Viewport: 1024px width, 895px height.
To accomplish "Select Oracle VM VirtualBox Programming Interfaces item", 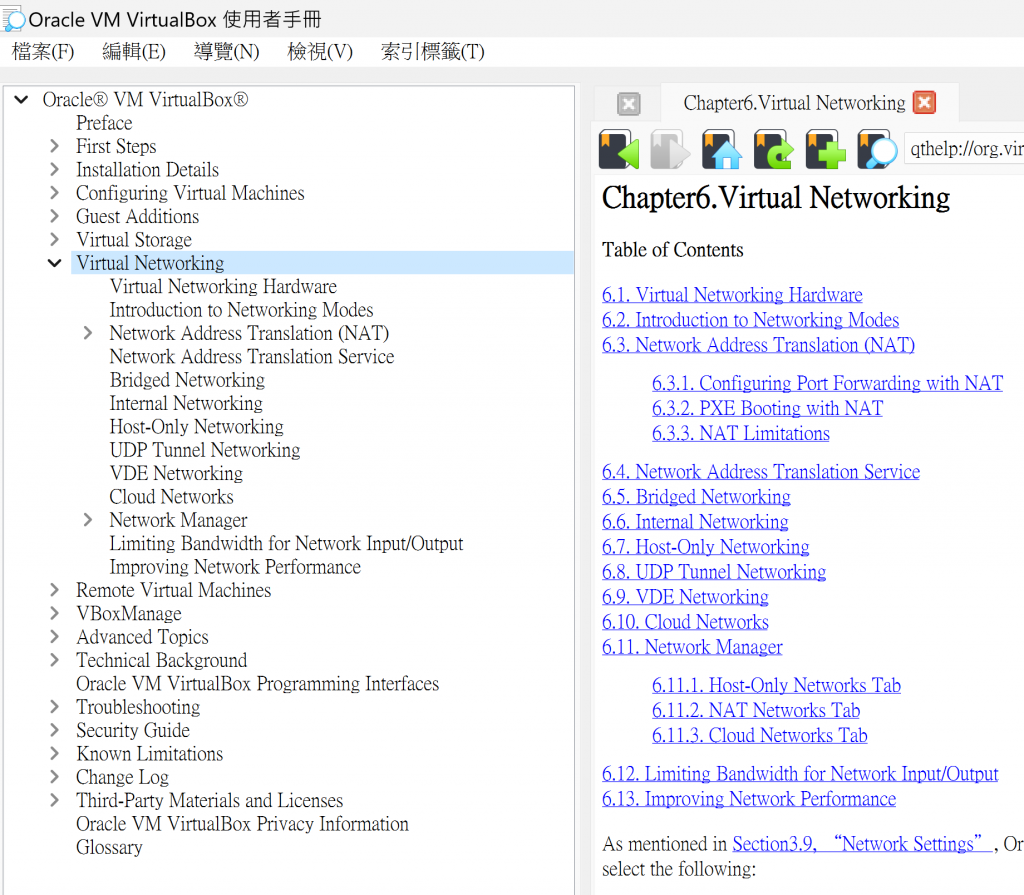I will point(257,683).
